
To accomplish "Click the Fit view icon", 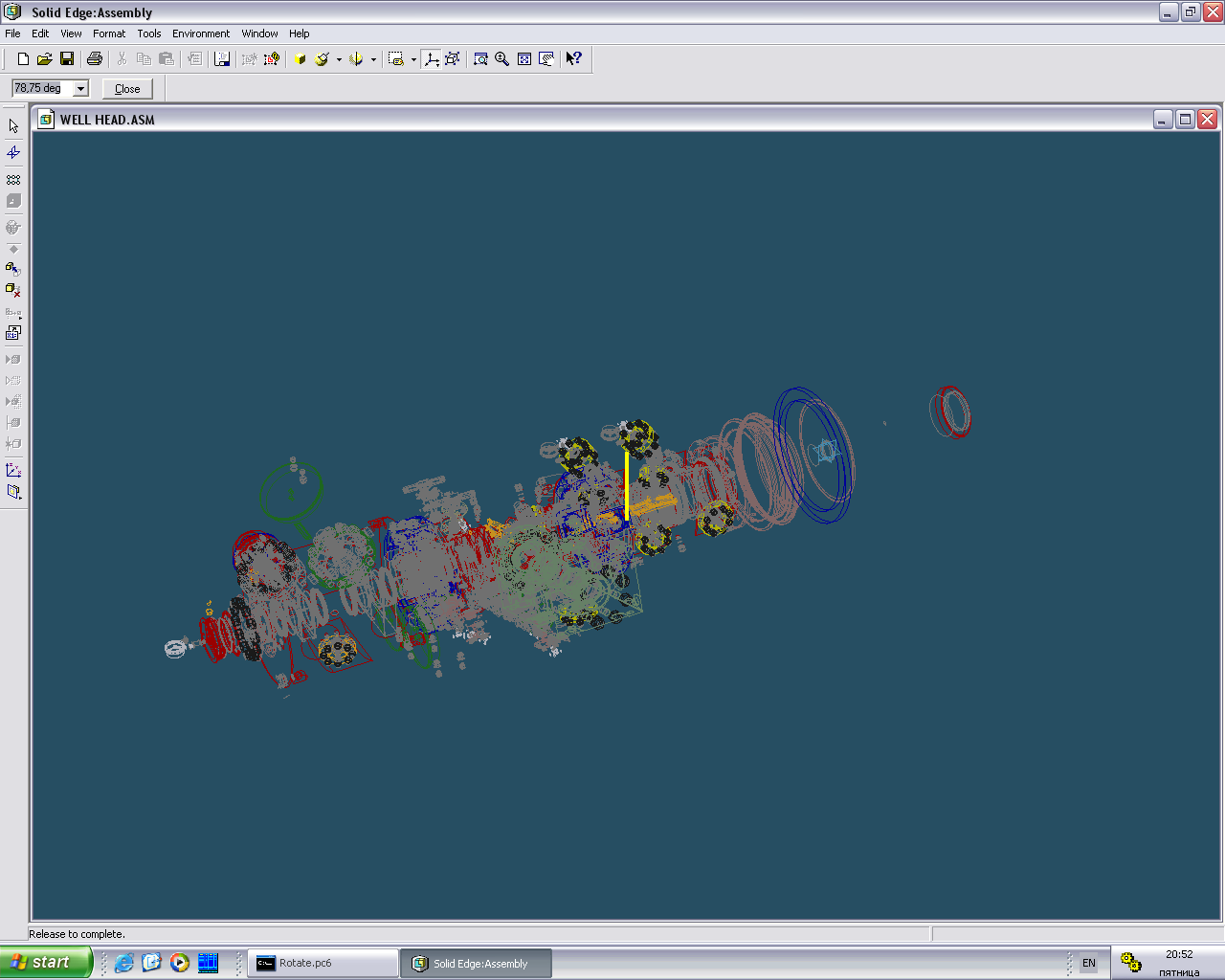I will [524, 59].
